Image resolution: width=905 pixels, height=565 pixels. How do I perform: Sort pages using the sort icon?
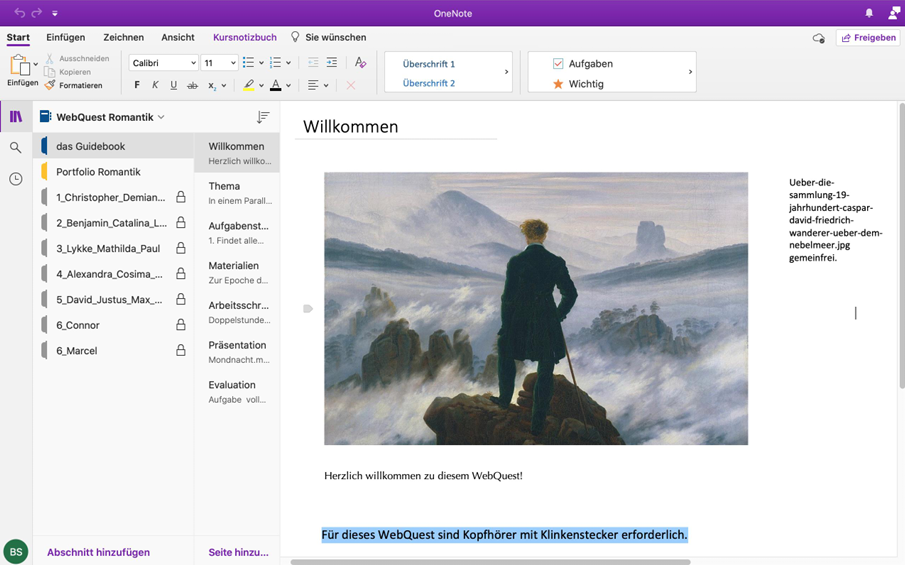click(x=263, y=117)
